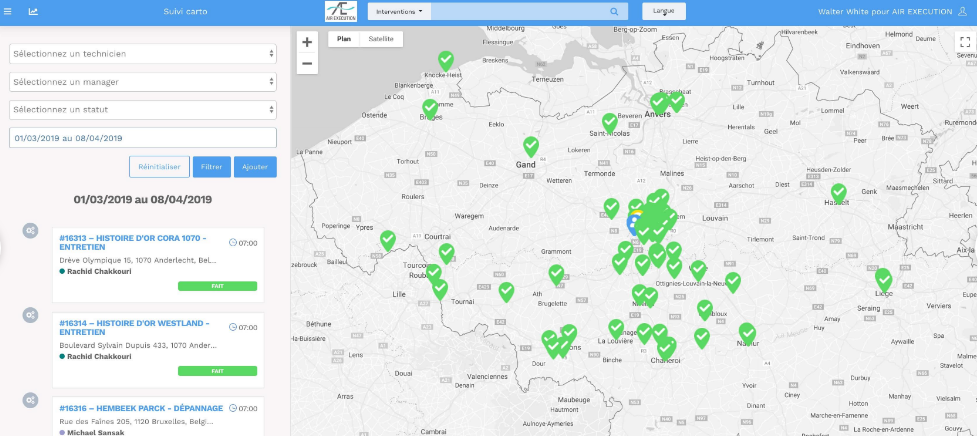Viewport: 978px width, 440px height.
Task: Click the search magnifier icon
Action: [614, 11]
